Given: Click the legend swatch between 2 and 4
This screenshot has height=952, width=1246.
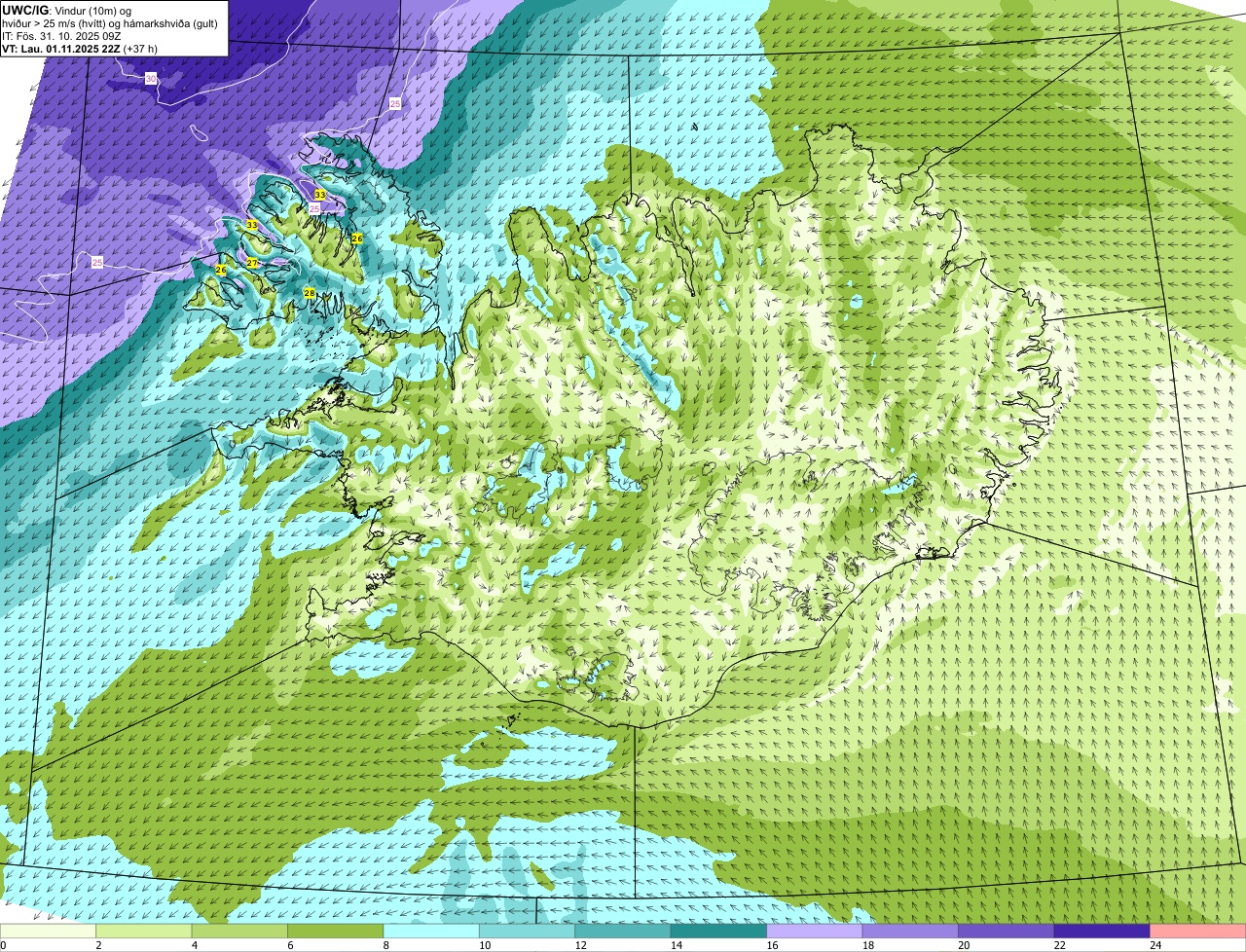Looking at the screenshot, I should coord(144,932).
